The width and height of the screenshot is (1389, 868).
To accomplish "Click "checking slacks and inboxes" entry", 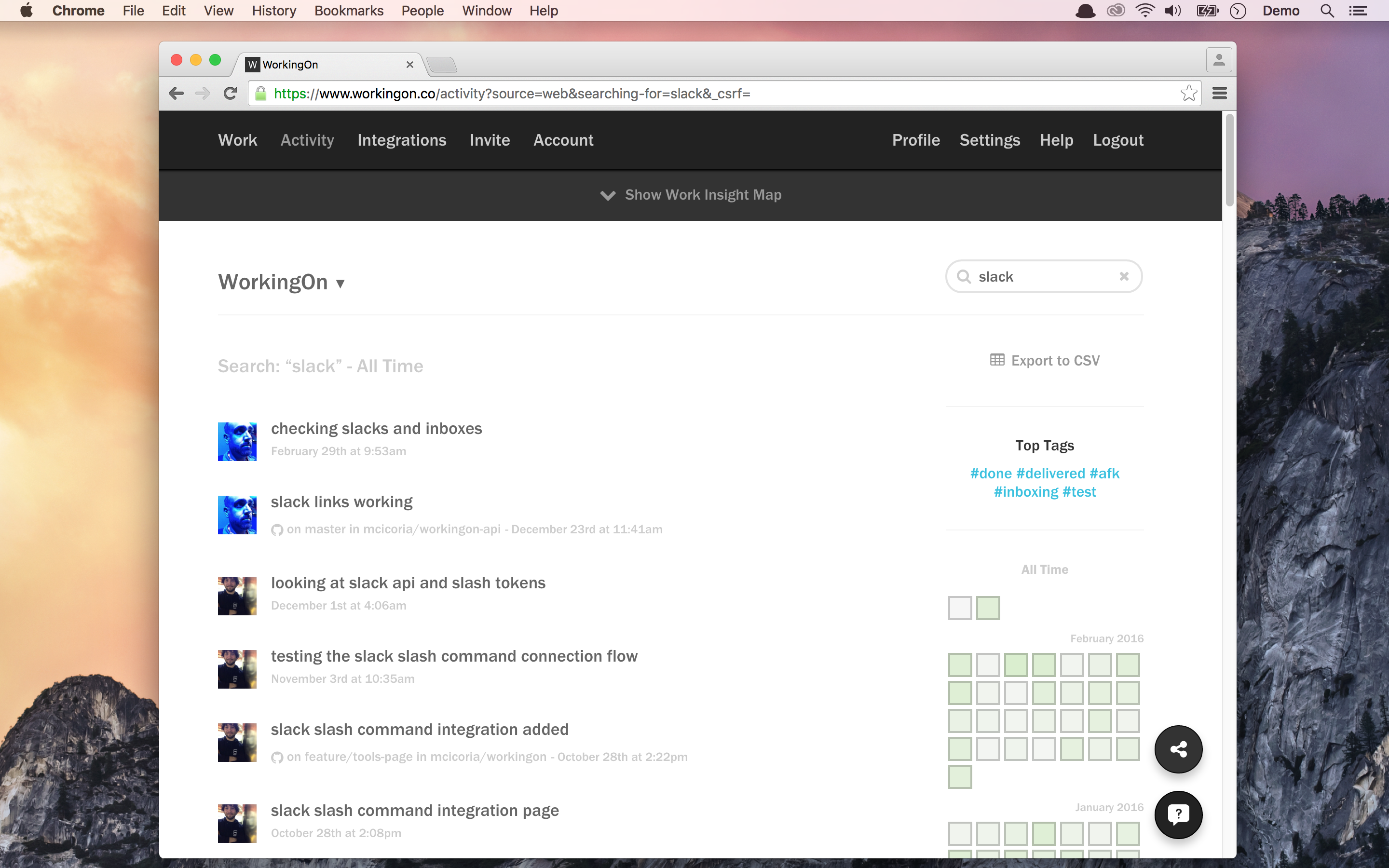I will [377, 428].
